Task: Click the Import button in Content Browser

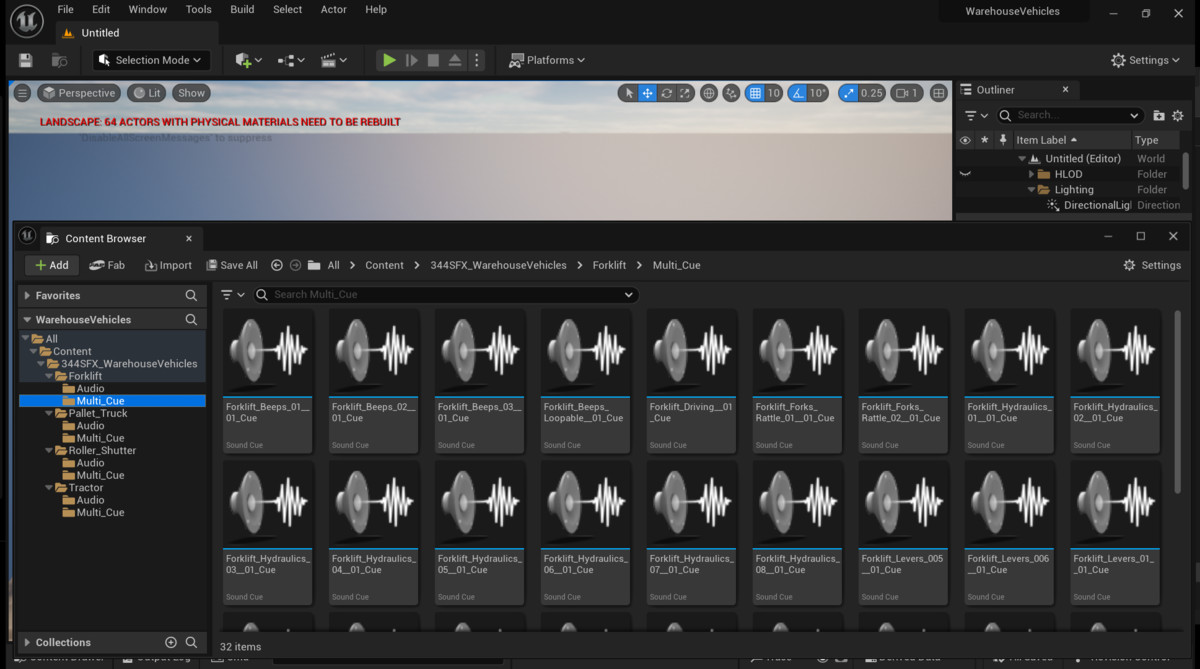Action: (167, 265)
